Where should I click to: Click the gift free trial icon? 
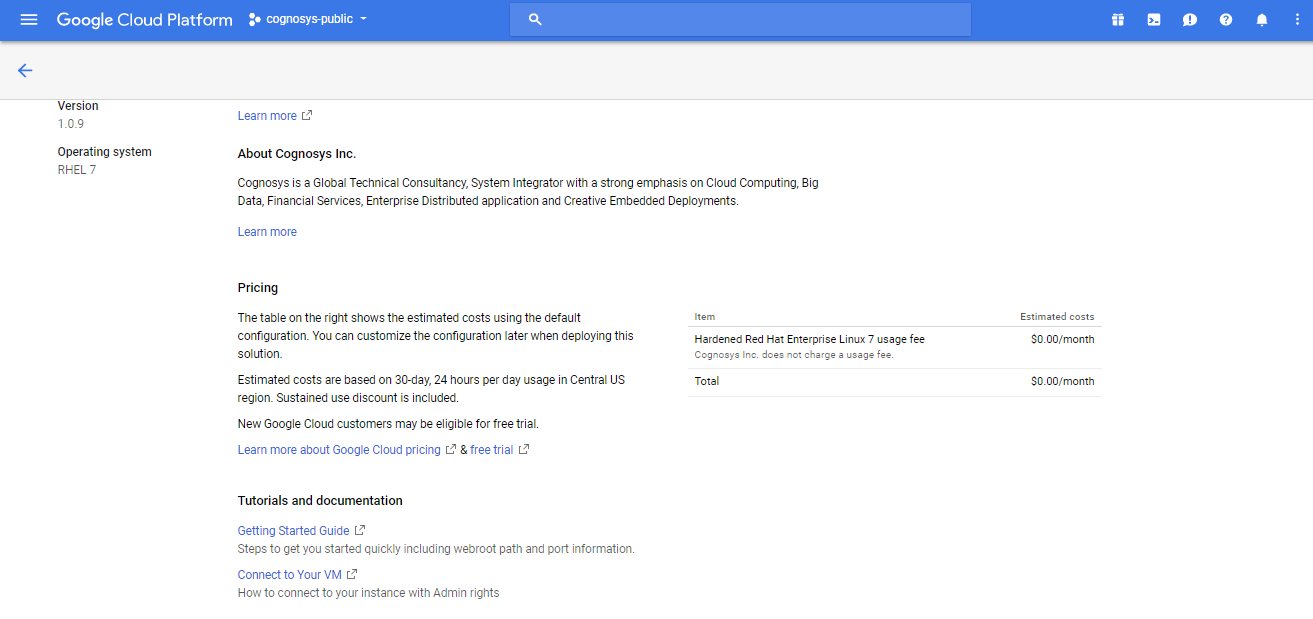(1118, 20)
